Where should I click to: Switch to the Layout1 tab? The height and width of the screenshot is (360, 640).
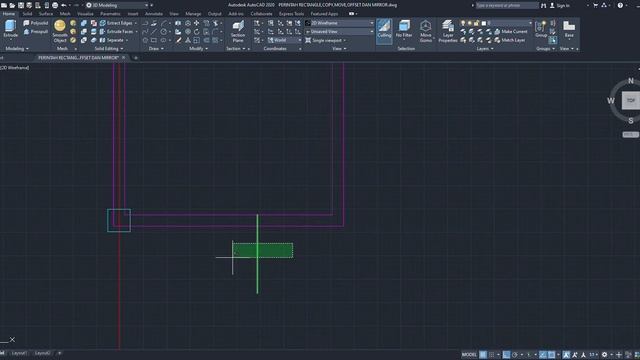tap(19, 353)
